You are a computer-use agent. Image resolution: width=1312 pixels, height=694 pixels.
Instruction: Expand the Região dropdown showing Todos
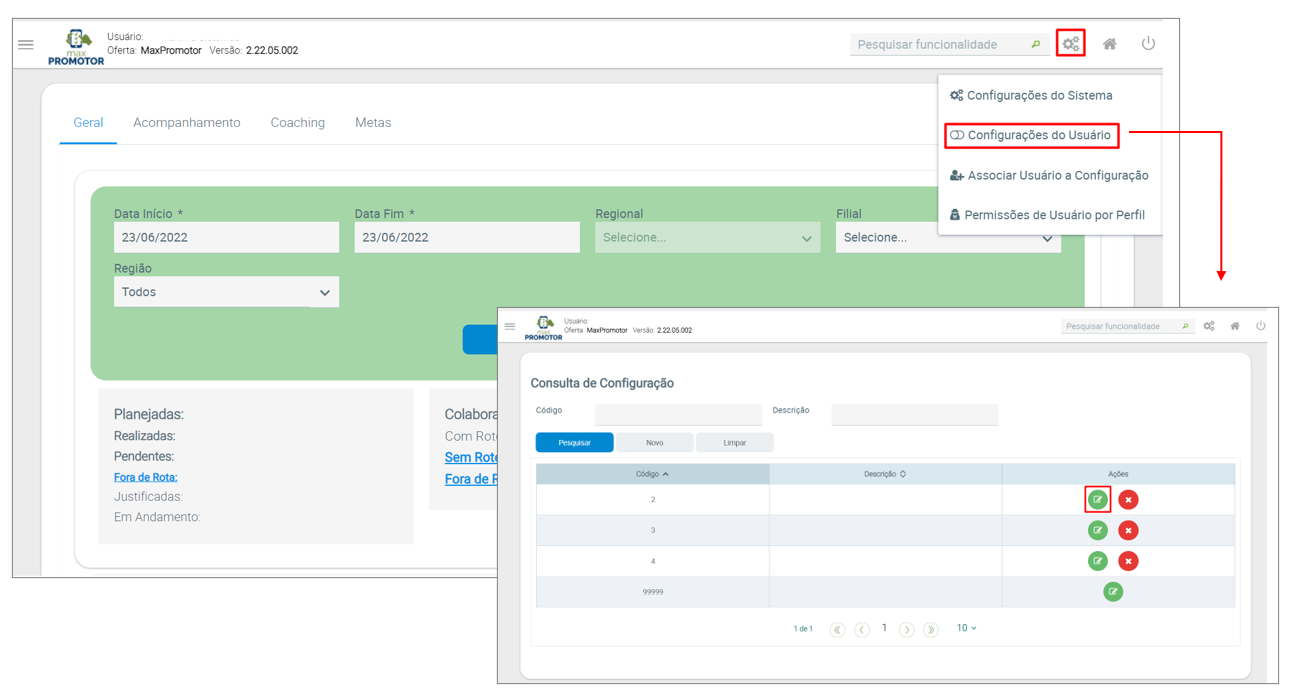(x=226, y=292)
